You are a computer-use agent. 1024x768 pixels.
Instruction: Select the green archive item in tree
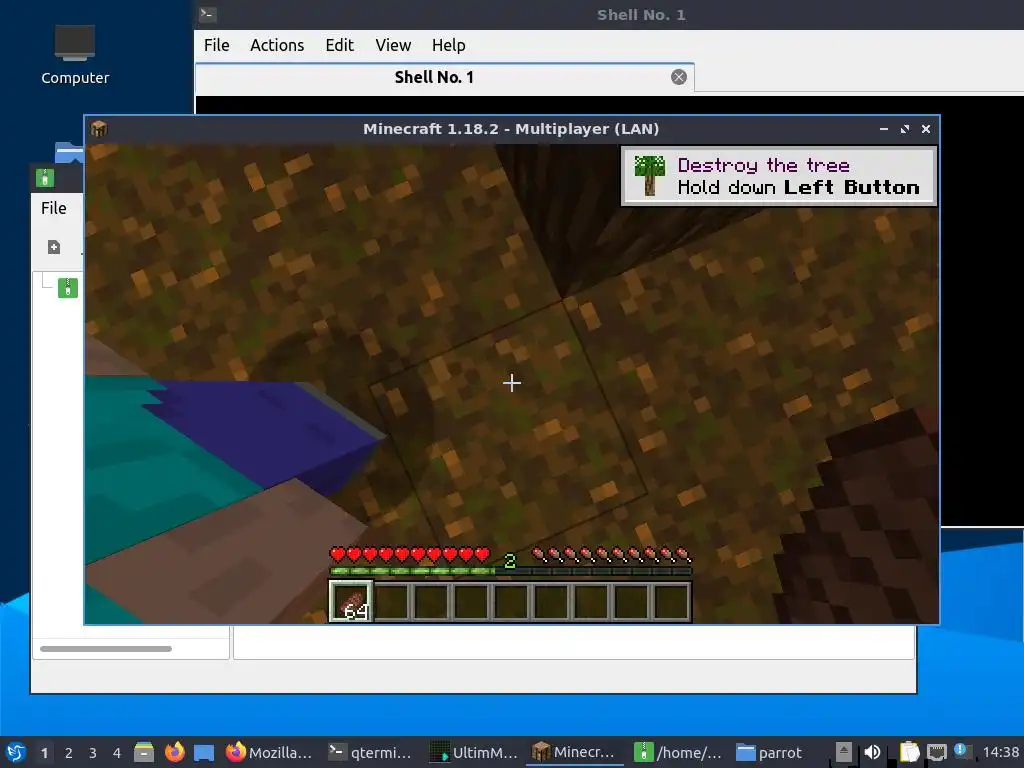pos(68,288)
